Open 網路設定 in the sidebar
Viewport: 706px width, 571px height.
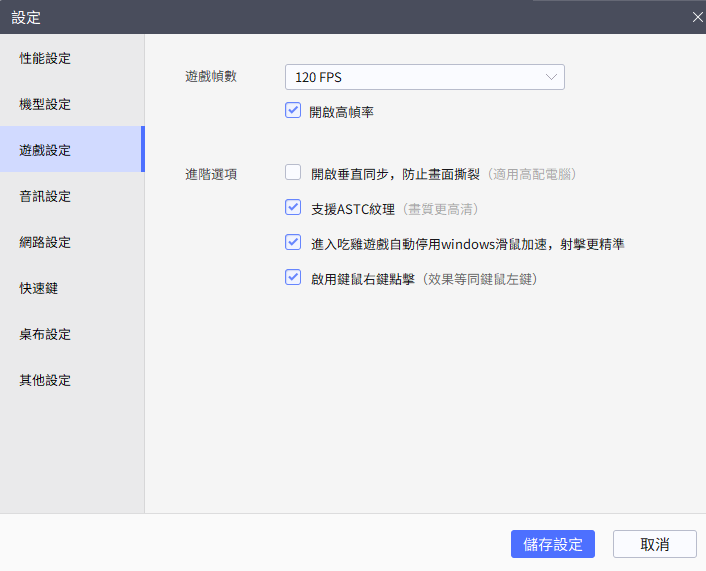[46, 242]
